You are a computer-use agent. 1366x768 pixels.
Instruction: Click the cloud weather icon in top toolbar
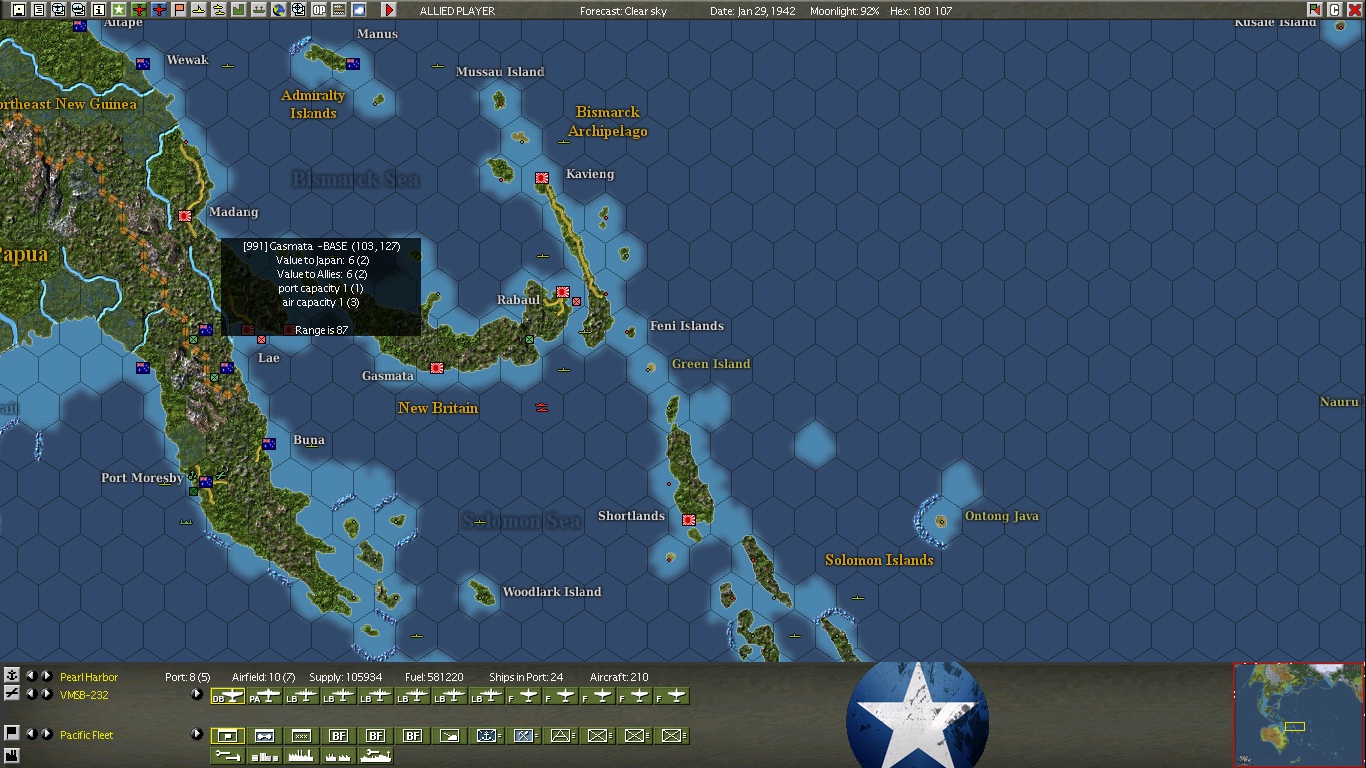coord(359,10)
